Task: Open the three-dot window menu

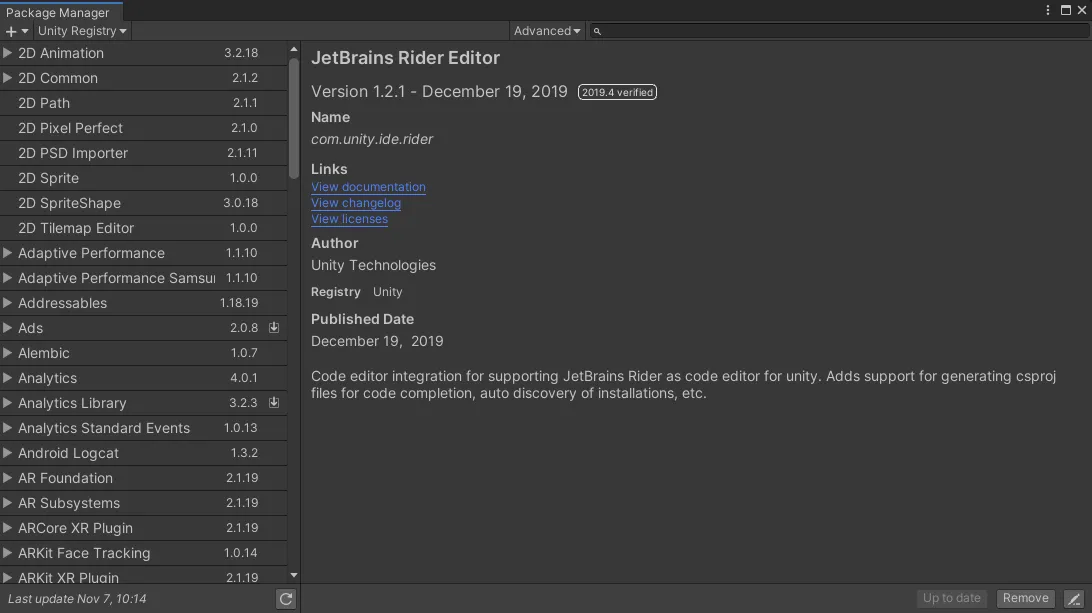Action: [x=1047, y=9]
